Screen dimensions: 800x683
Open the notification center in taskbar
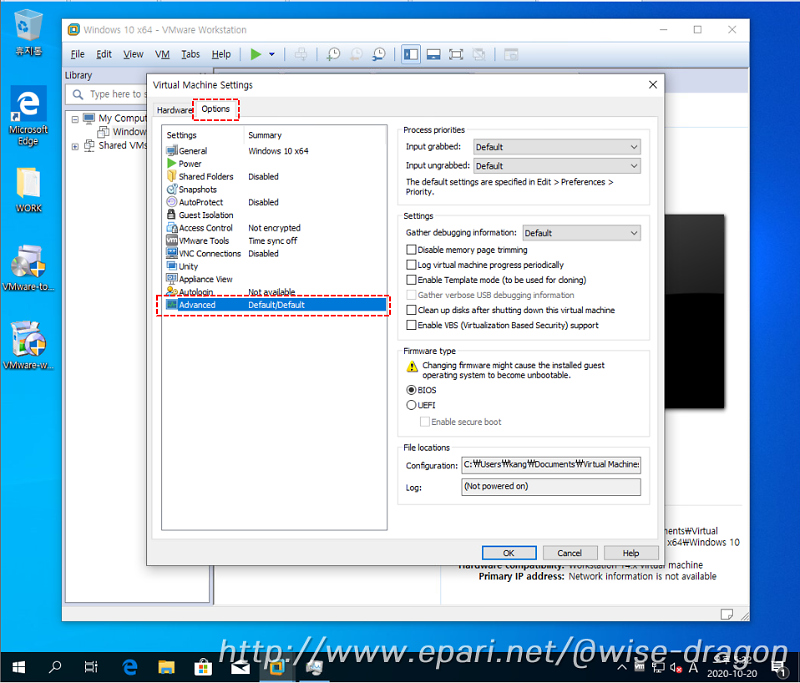tap(779, 667)
